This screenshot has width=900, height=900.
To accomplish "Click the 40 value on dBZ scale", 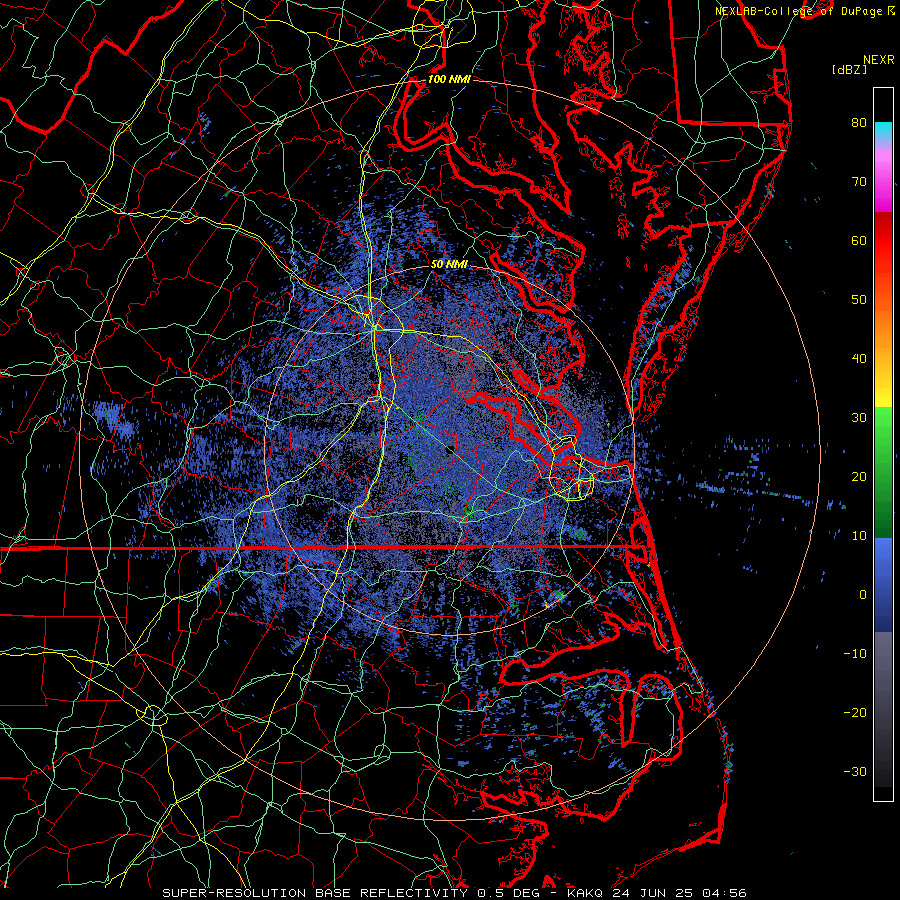I will [859, 359].
